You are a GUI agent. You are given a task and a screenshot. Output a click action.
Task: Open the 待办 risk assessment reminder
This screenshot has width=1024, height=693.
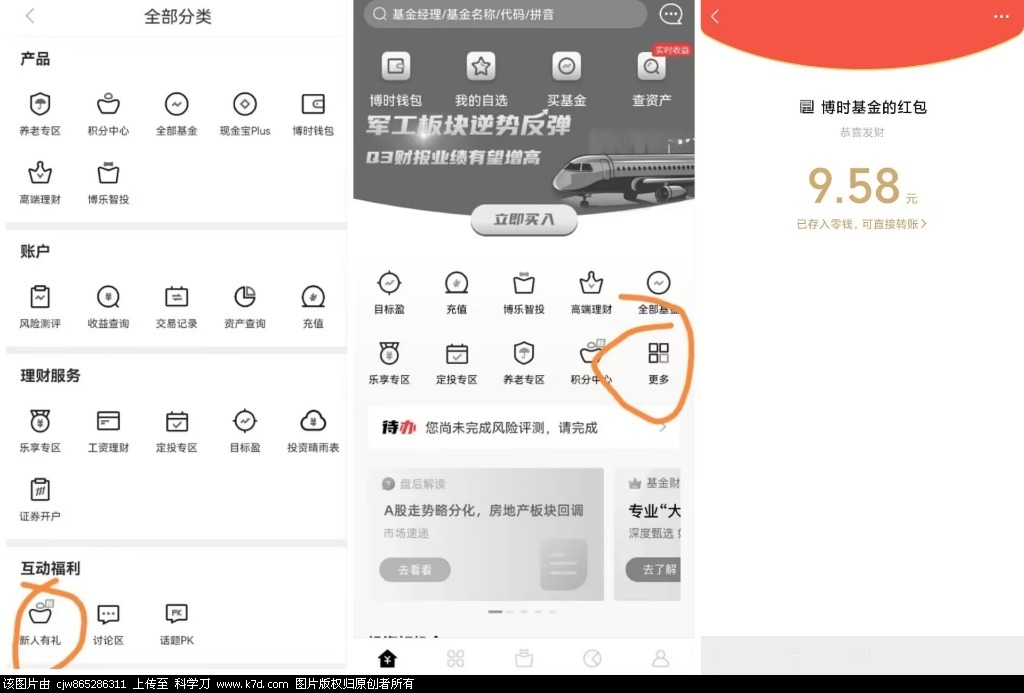524,428
